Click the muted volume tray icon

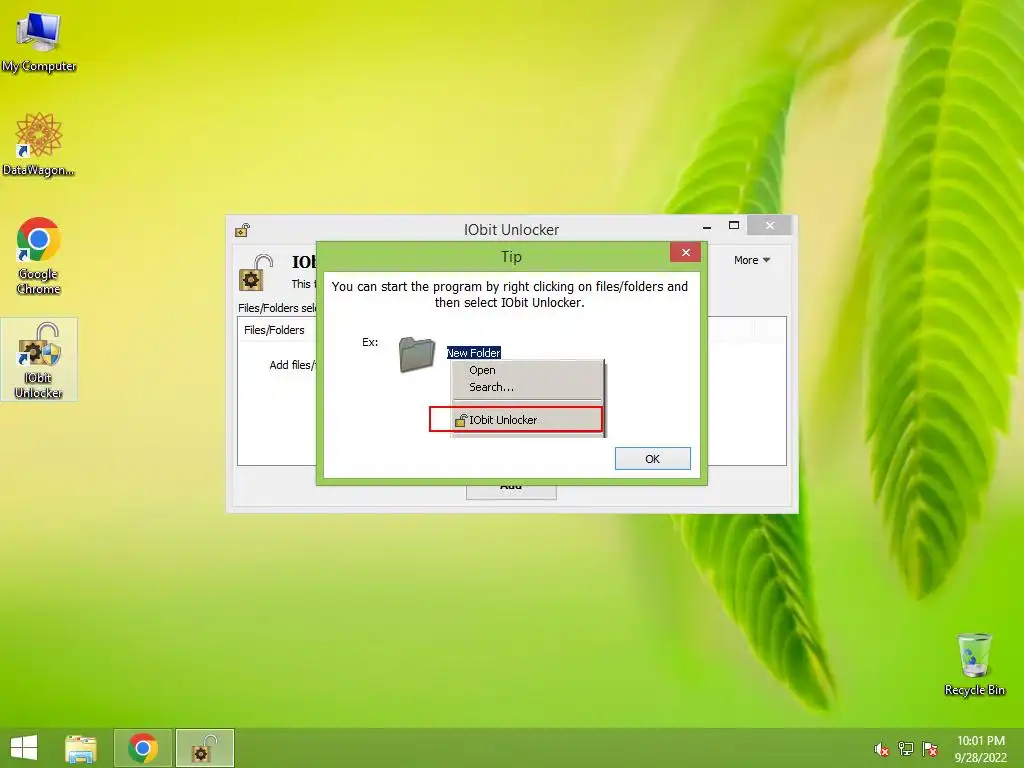[x=881, y=749]
